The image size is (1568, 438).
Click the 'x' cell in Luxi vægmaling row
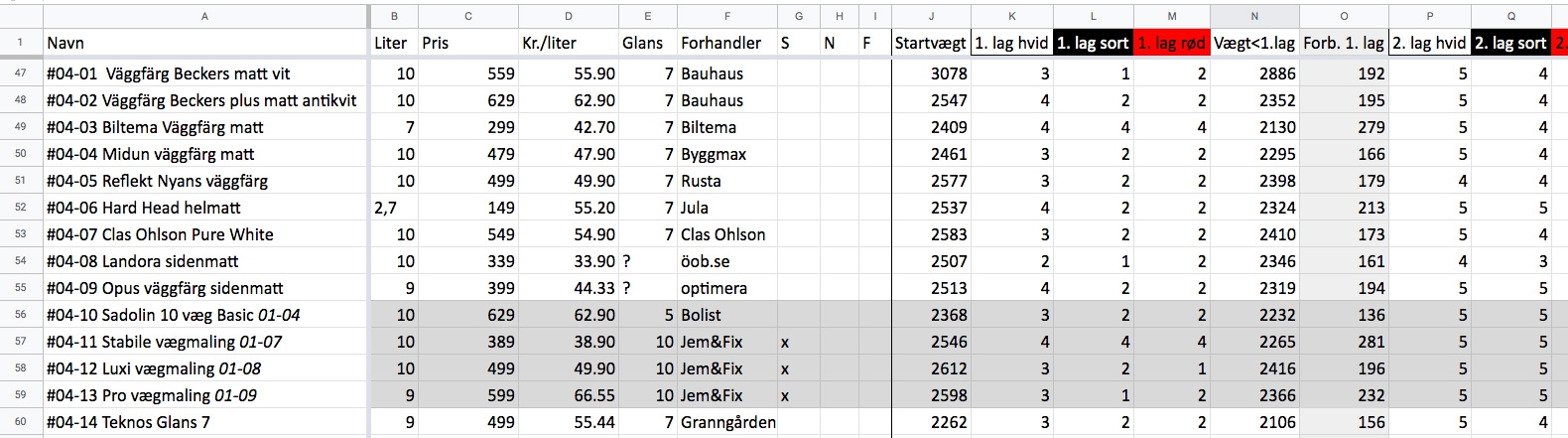click(798, 368)
